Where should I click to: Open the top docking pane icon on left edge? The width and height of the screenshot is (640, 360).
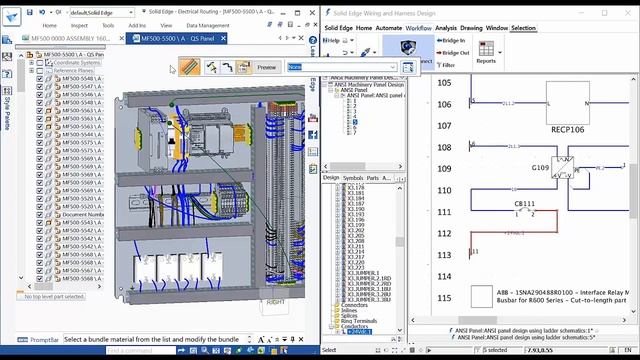tap(7, 40)
